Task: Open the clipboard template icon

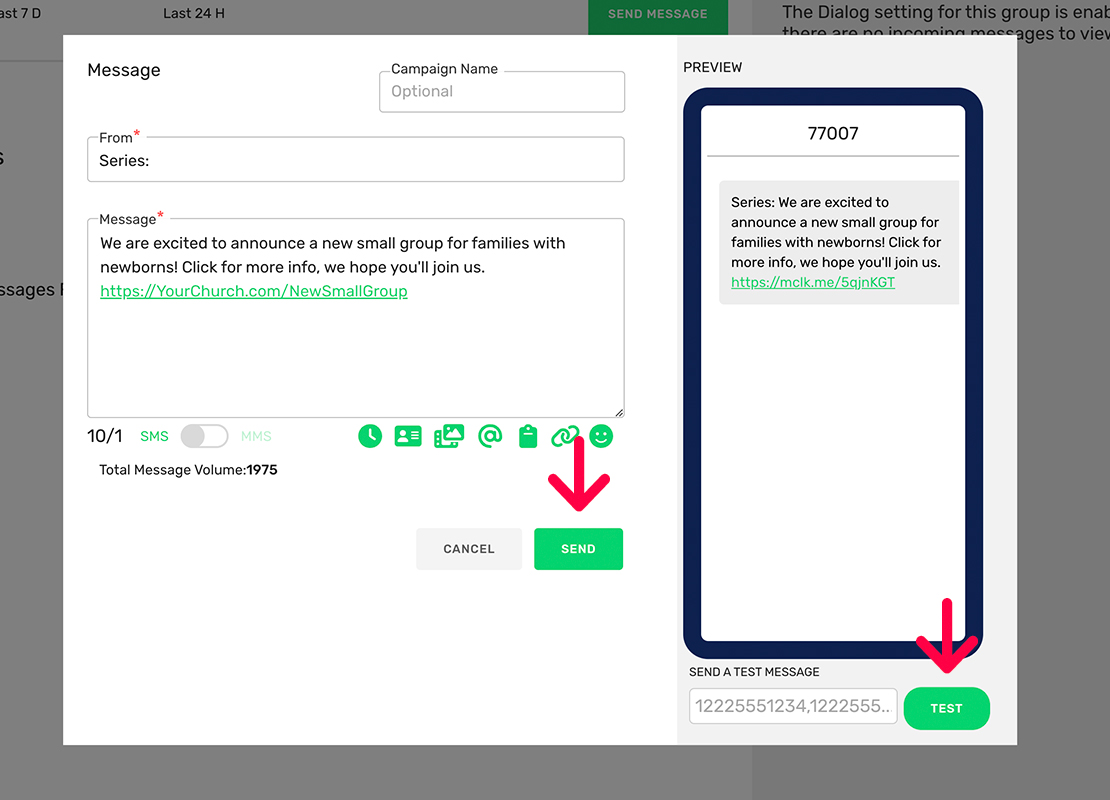Action: pyautogui.click(x=528, y=436)
